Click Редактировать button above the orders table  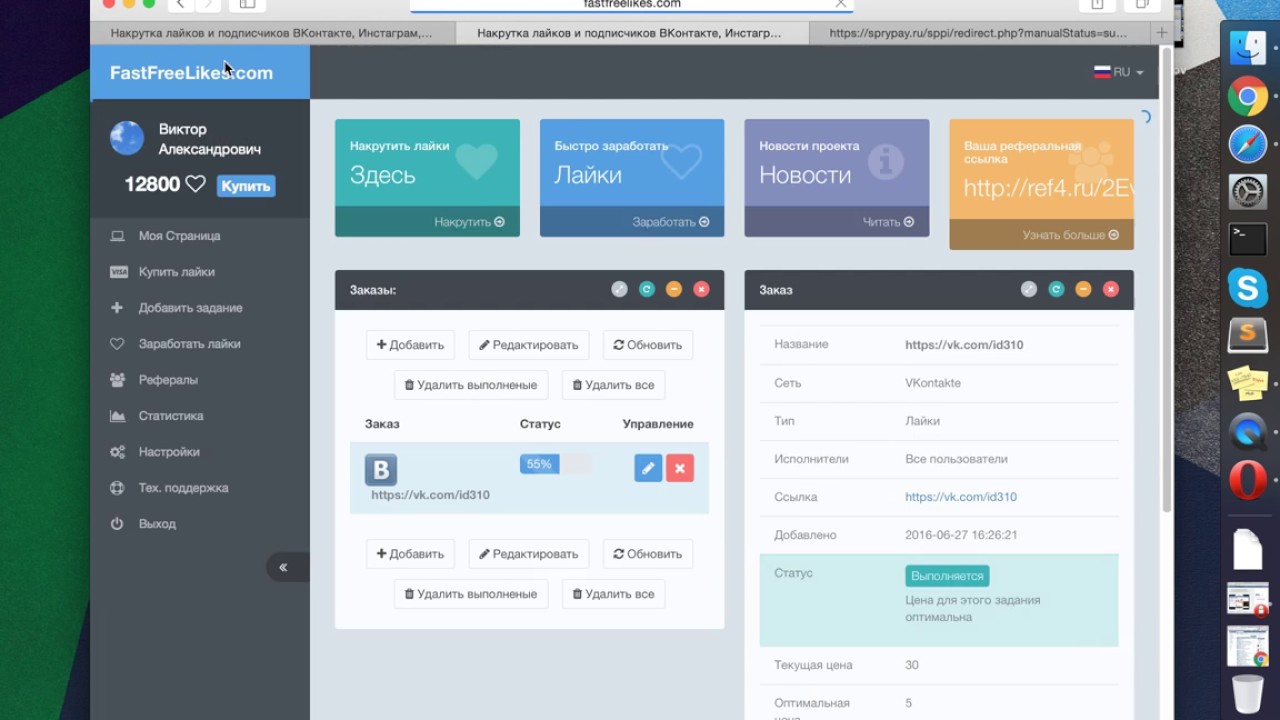[x=528, y=345]
